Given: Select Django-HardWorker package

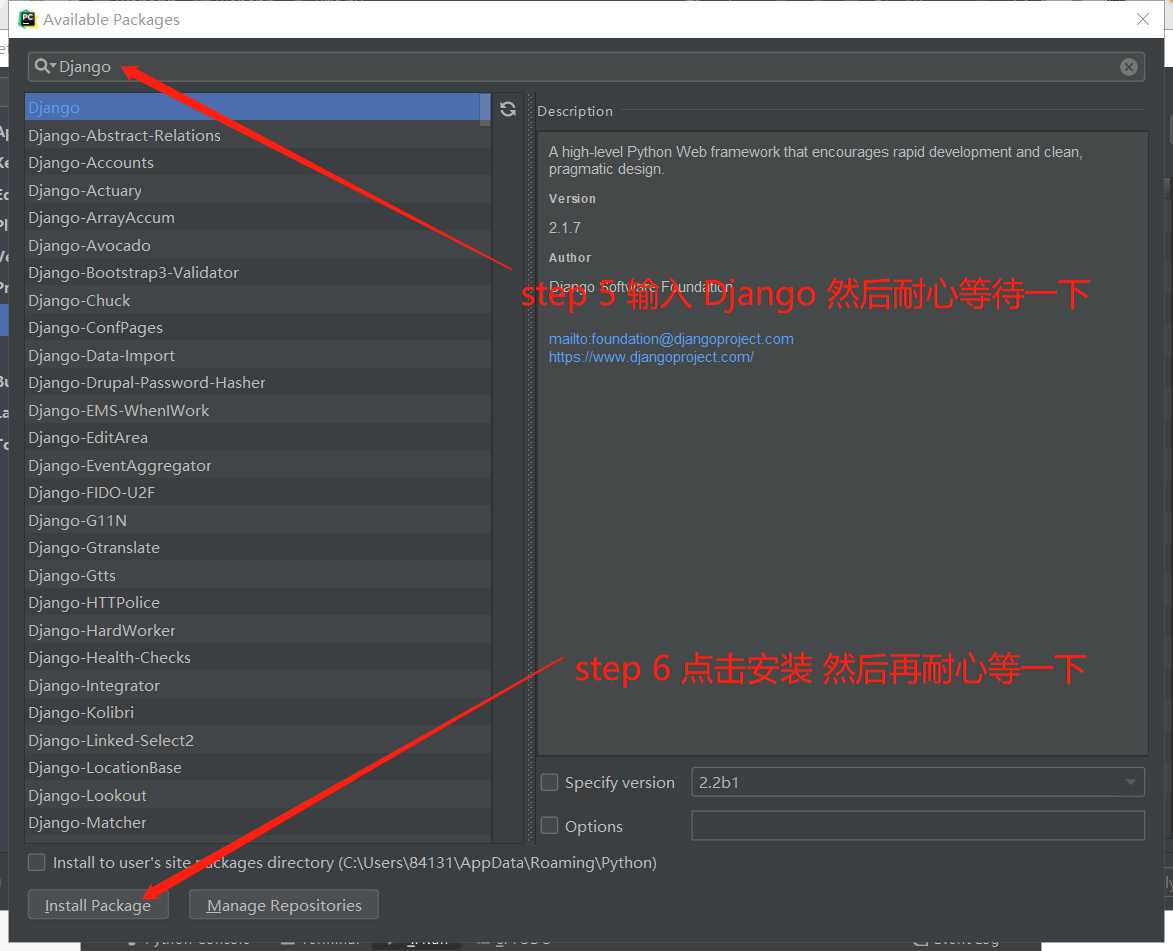Looking at the screenshot, I should click(257, 630).
